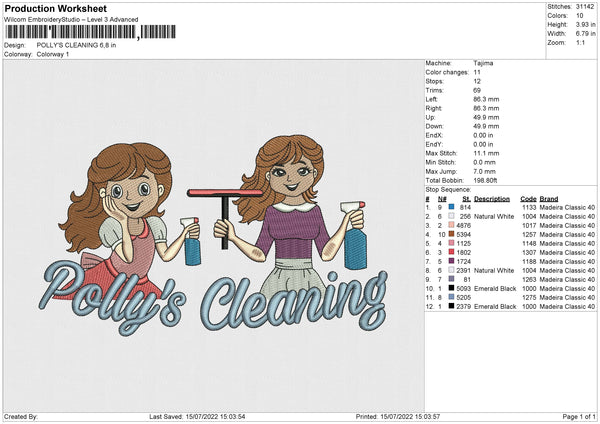Select Natural White description in stop row 2
600x424 pixels.
click(494, 216)
